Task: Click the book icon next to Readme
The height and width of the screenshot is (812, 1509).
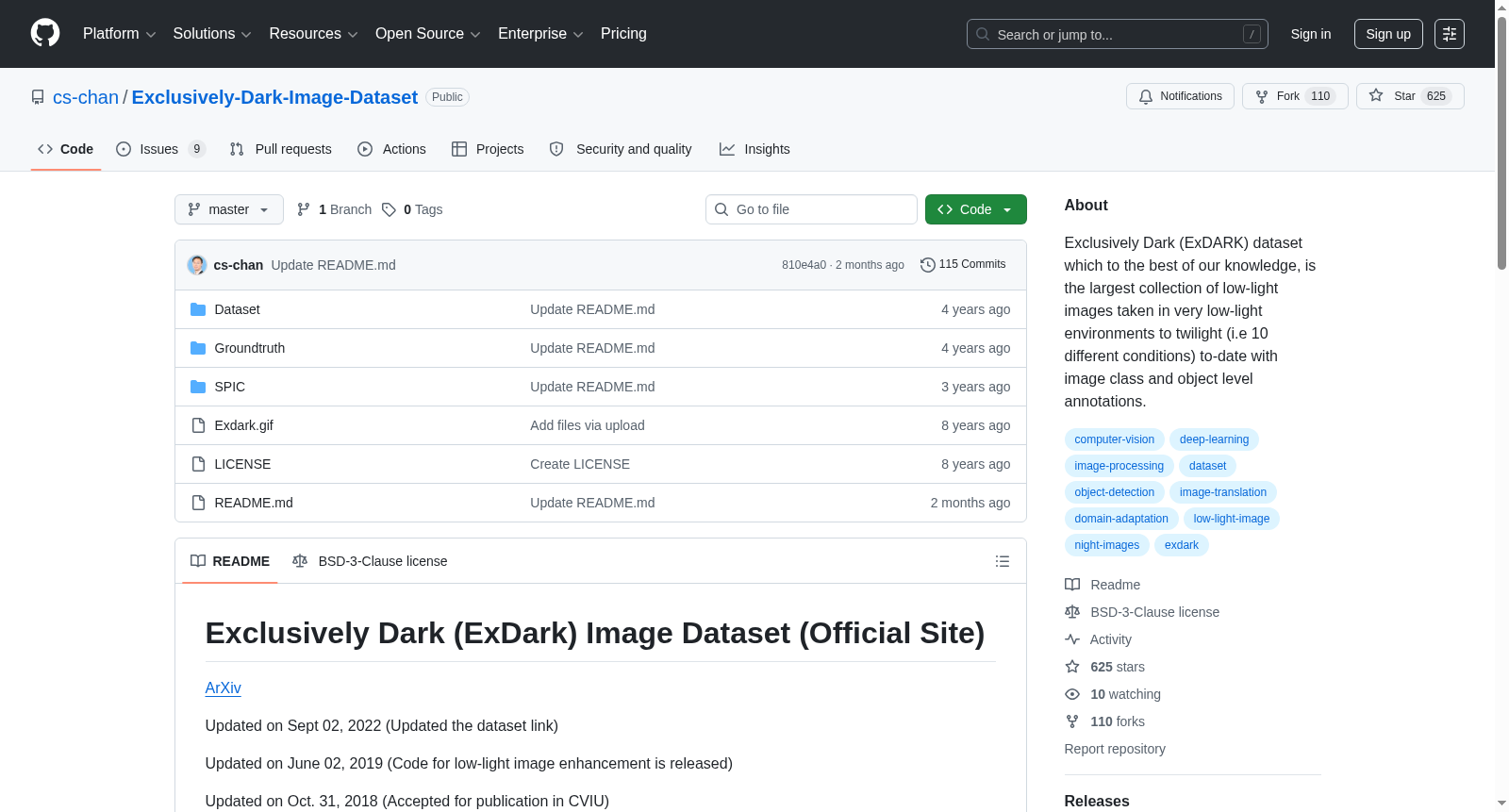Action: coord(1072,585)
